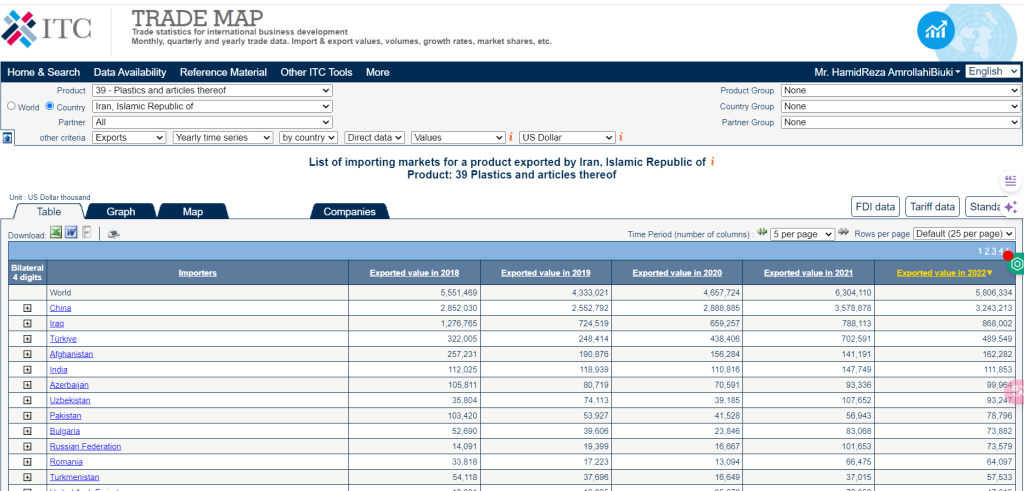Open the 5 per page columns dropdown
The width and height of the screenshot is (1024, 491).
pyautogui.click(x=802, y=234)
